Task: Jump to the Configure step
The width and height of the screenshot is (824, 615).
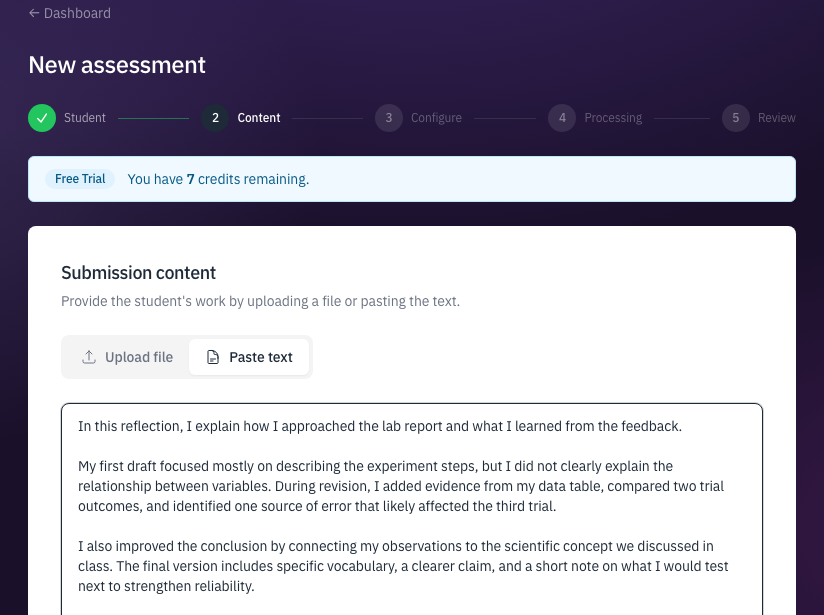Action: pos(436,117)
